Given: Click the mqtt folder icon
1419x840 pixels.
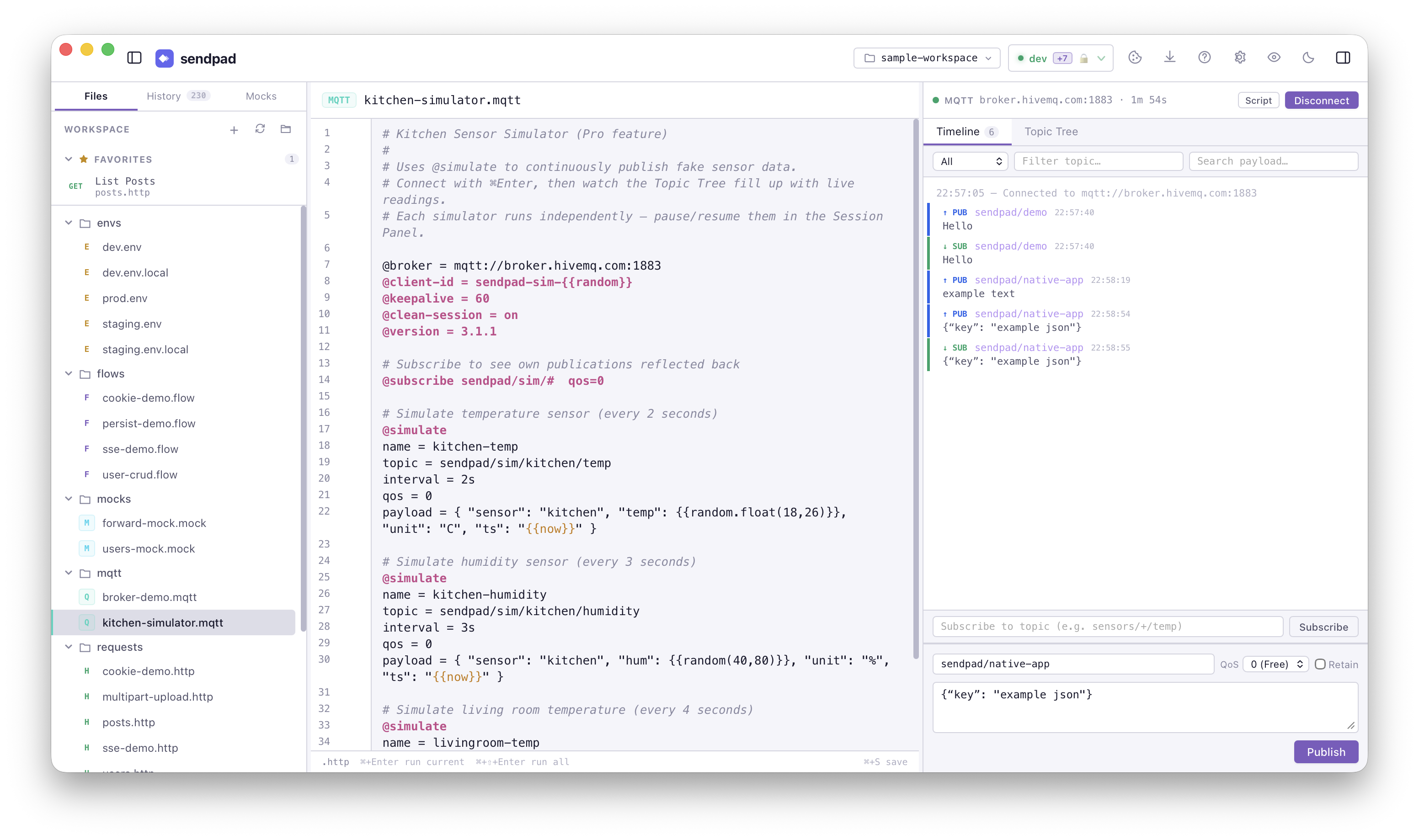Looking at the screenshot, I should 85,573.
